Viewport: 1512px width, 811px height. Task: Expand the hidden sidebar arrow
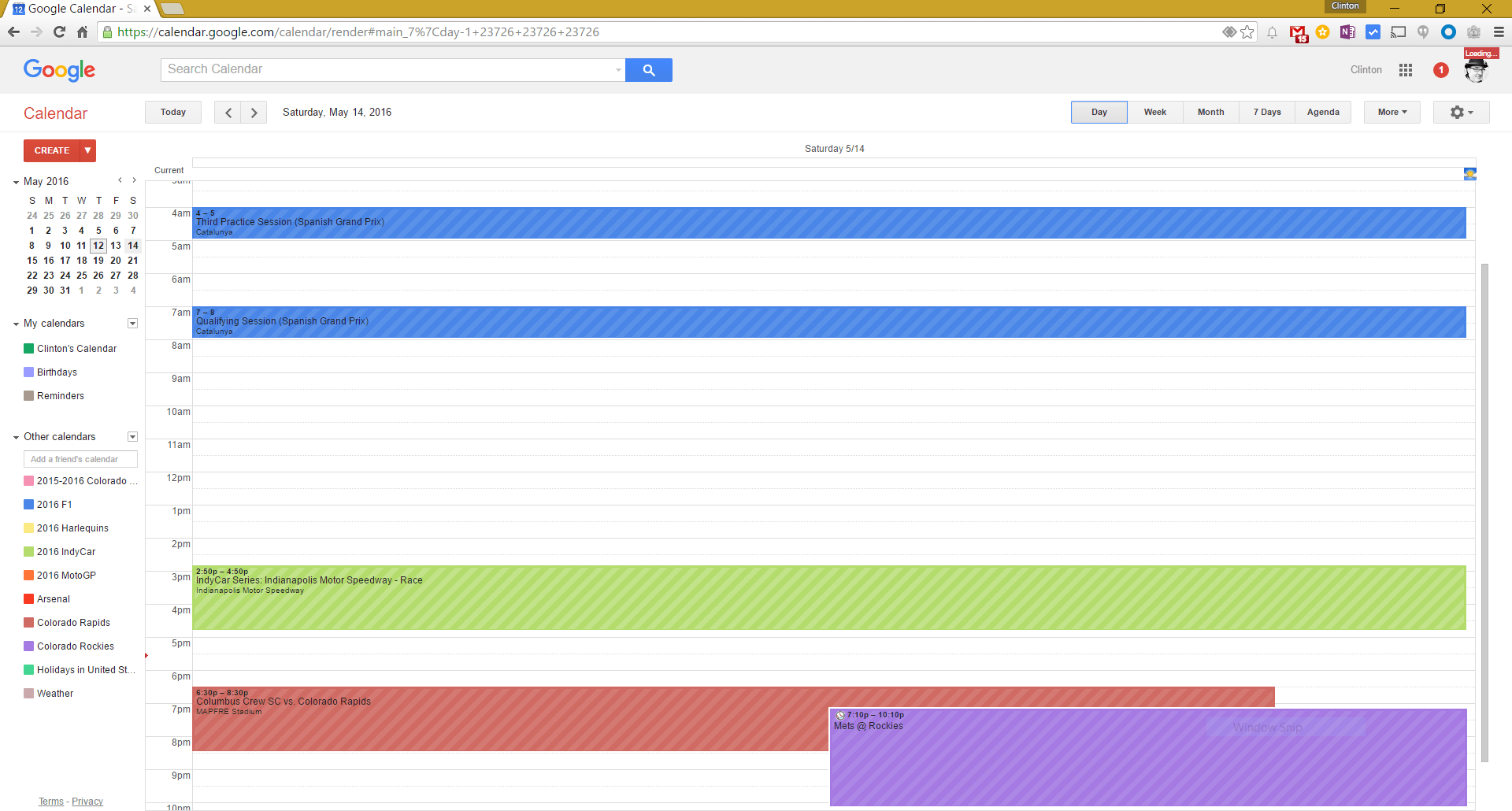(146, 655)
